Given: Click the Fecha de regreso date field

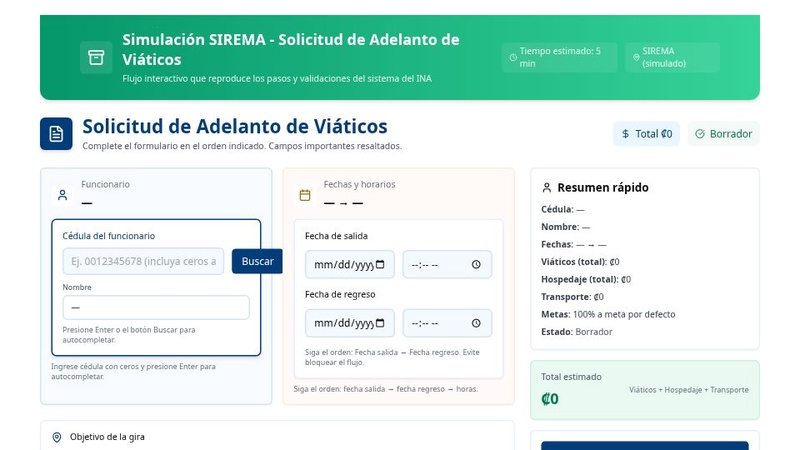Looking at the screenshot, I should tap(349, 323).
